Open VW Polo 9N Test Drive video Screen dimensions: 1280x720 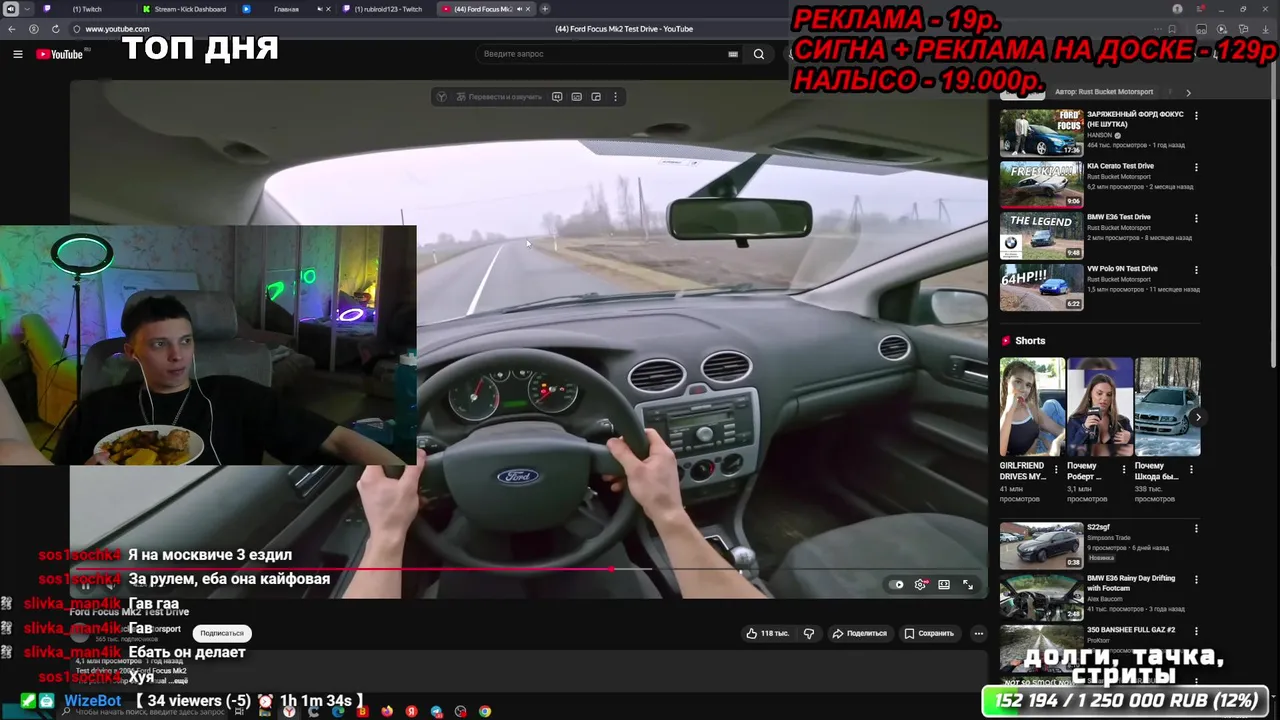coord(1041,287)
